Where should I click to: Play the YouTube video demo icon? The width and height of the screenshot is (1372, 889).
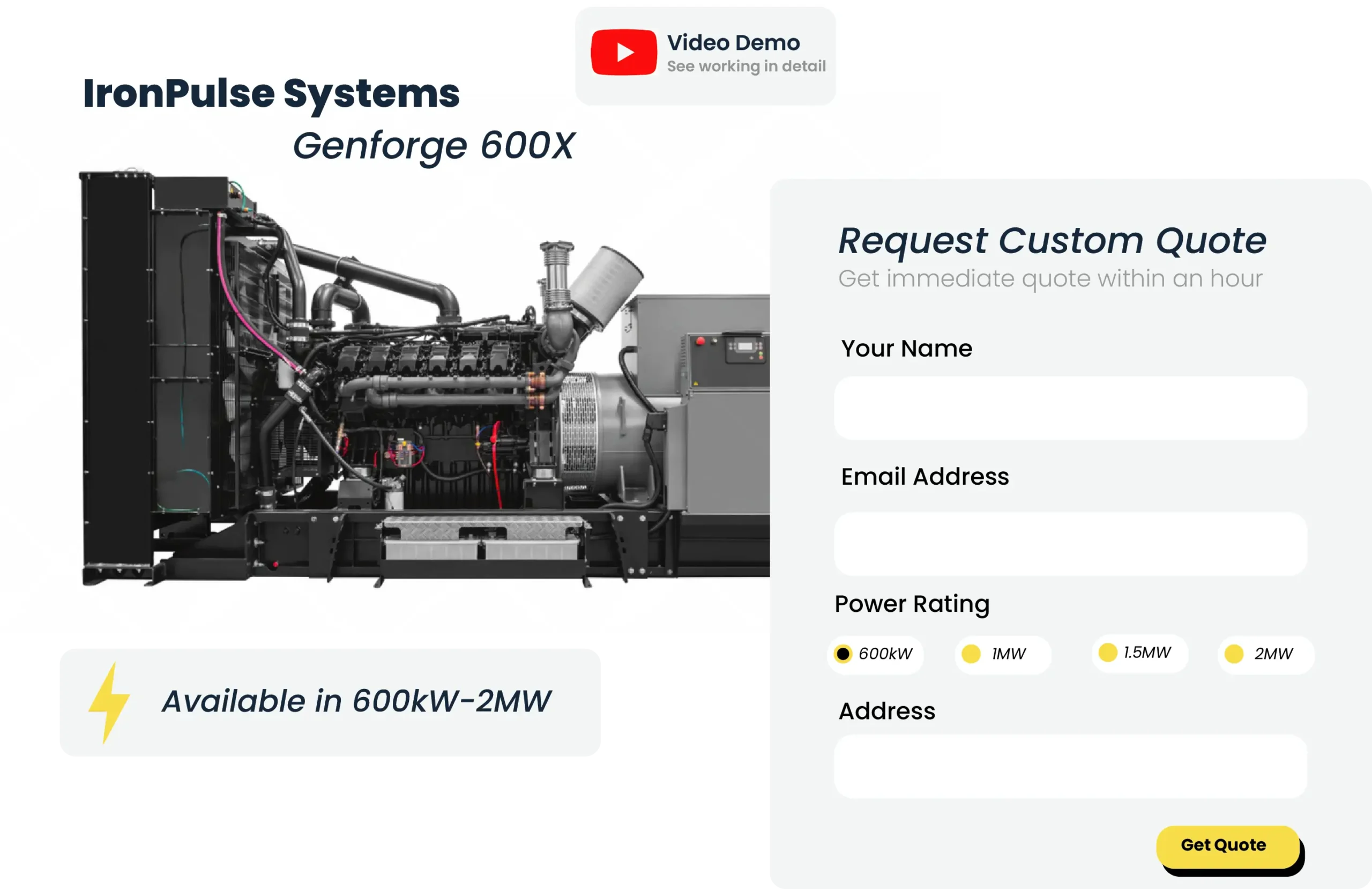[624, 52]
